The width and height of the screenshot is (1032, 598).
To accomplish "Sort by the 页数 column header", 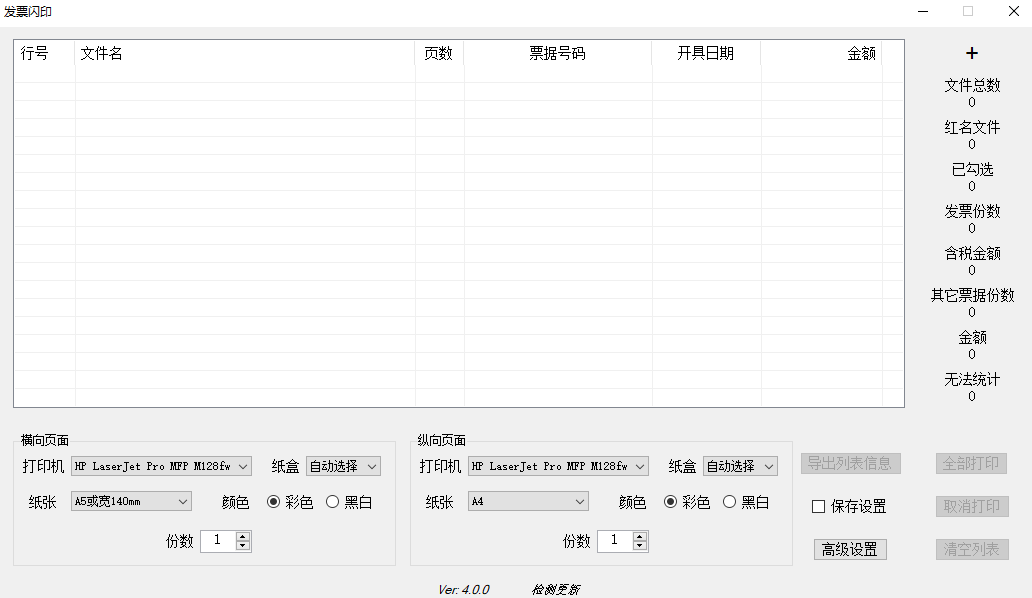I will pyautogui.click(x=439, y=53).
